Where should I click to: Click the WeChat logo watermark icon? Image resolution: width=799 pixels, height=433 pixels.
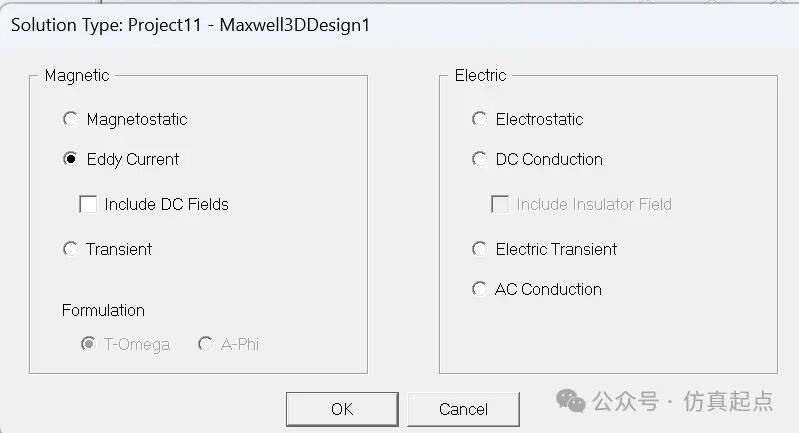pos(572,401)
